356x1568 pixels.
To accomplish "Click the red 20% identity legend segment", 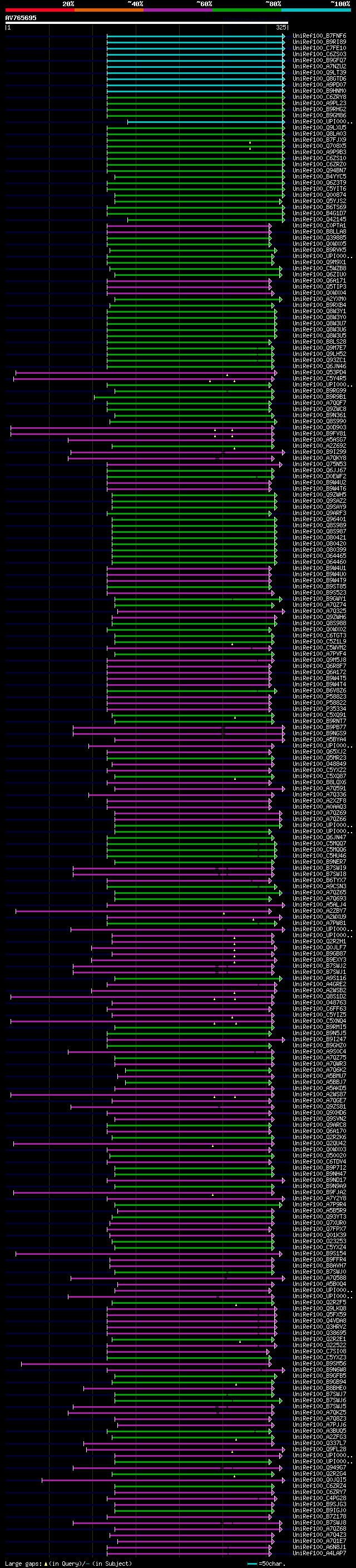I will (x=39, y=10).
